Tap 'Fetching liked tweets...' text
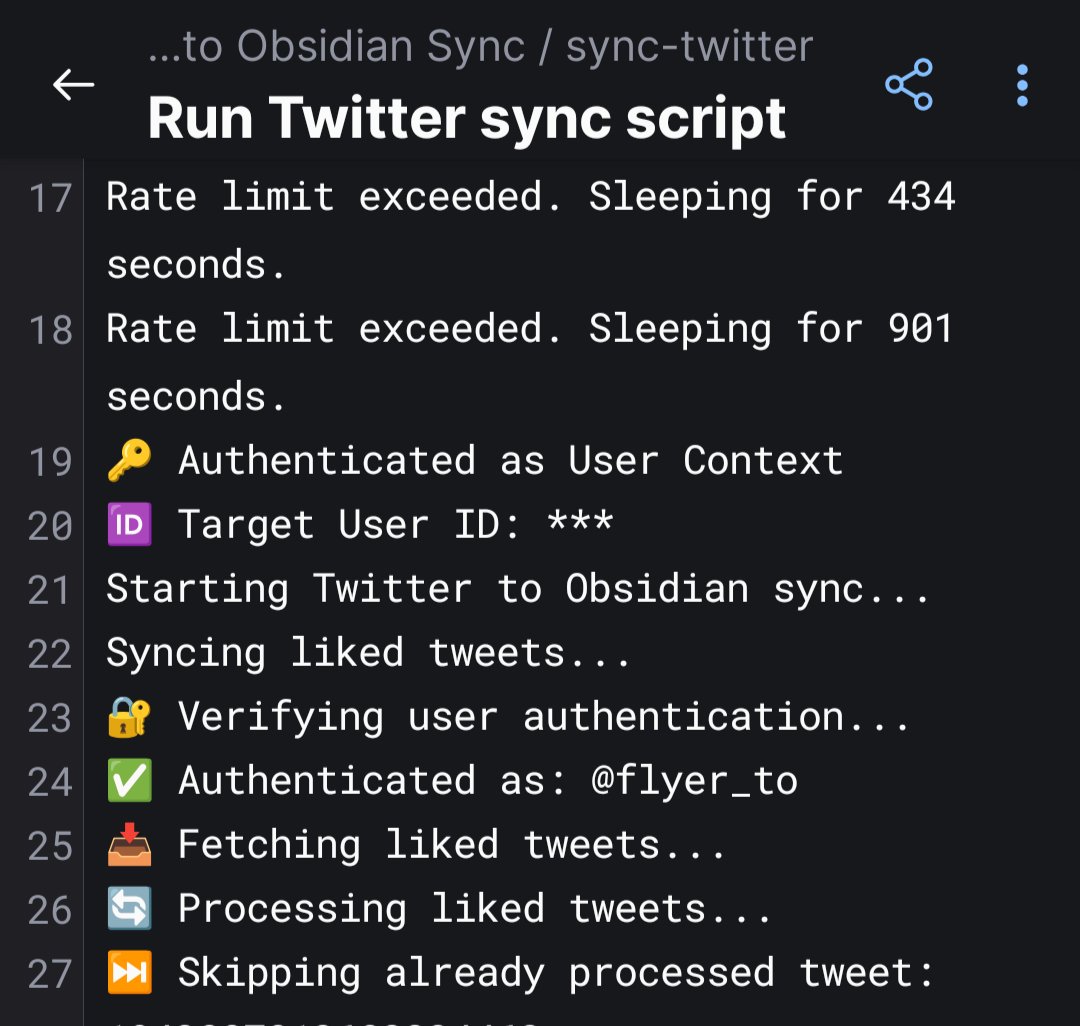Image resolution: width=1080 pixels, height=1026 pixels. [451, 845]
